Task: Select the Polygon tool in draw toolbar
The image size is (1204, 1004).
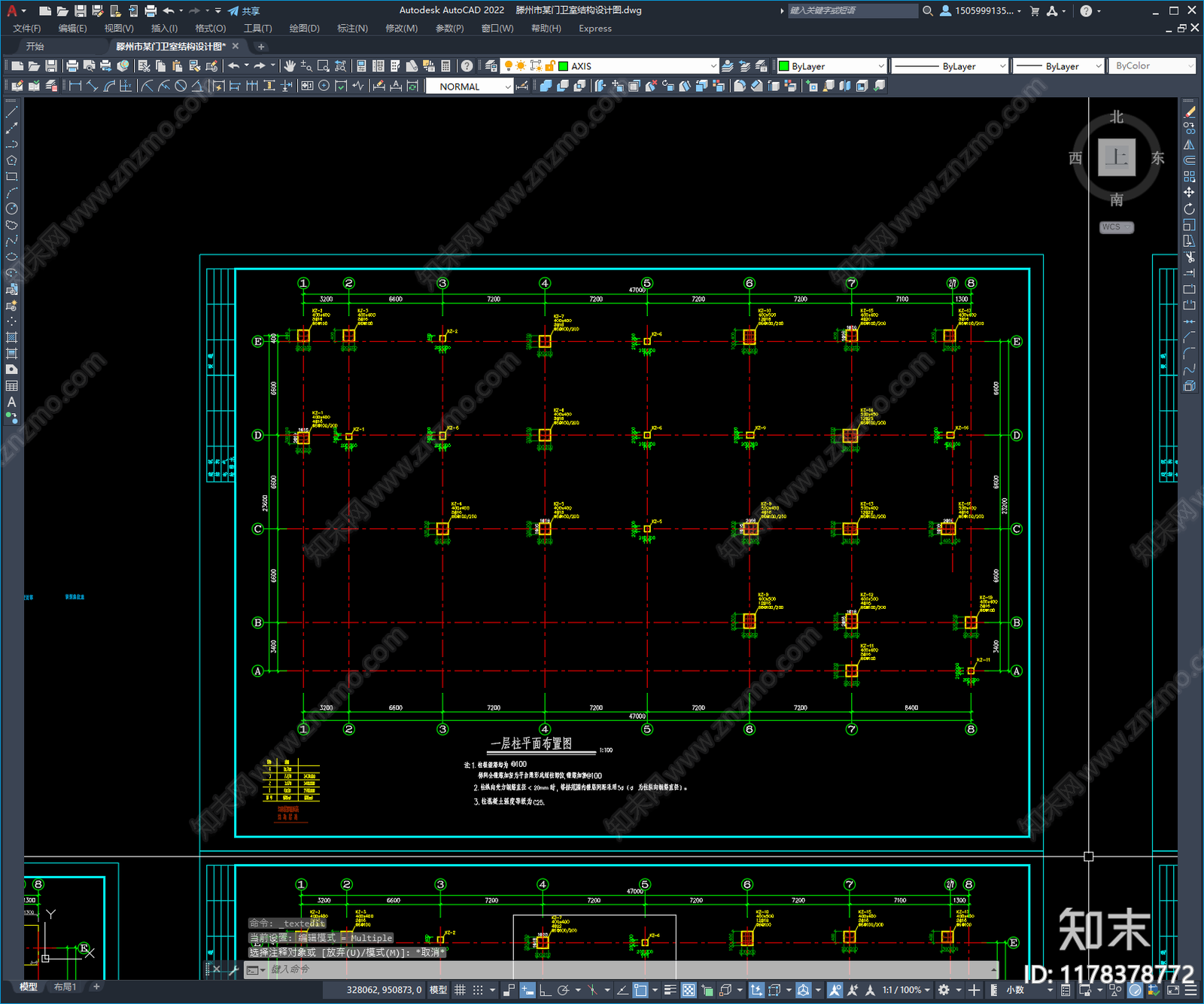Action: pos(11,160)
